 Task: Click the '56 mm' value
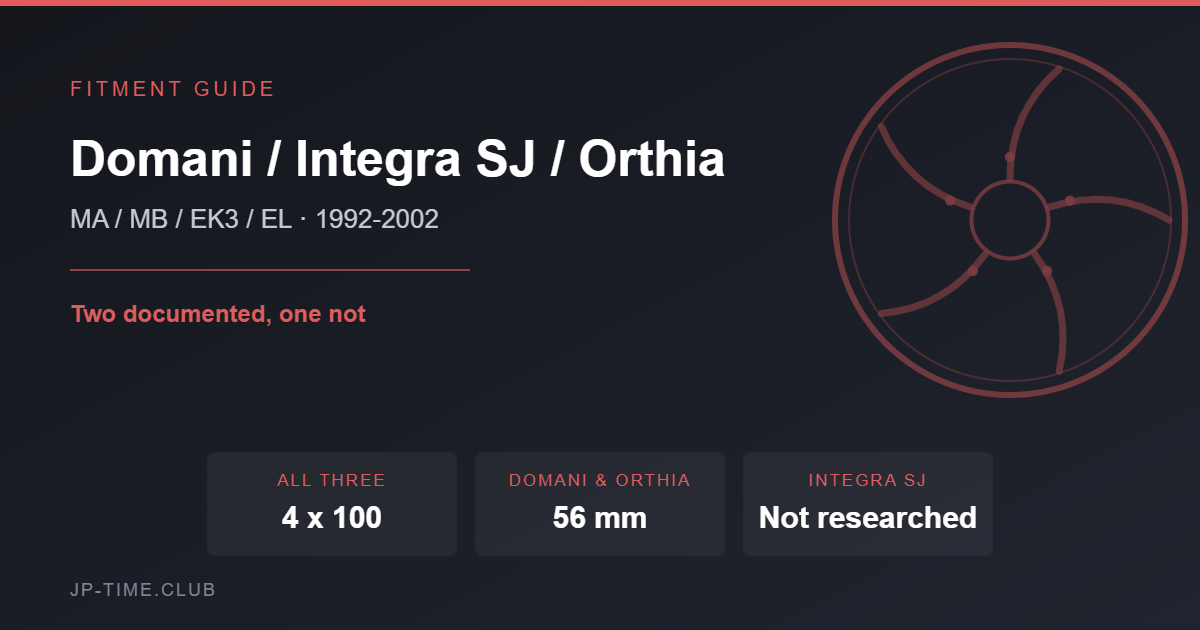pyautogui.click(x=600, y=518)
